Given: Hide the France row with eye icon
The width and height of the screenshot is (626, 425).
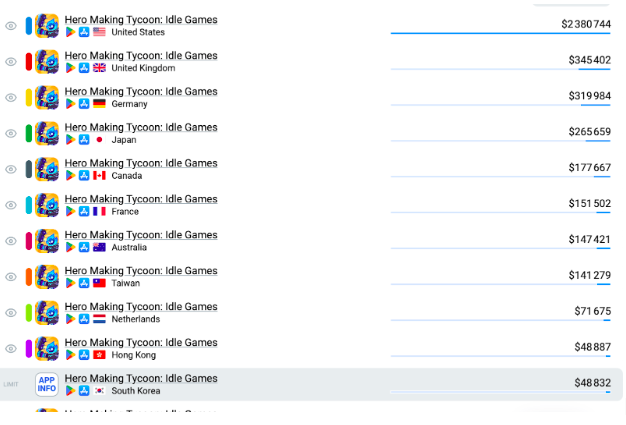Looking at the screenshot, I should pos(11,205).
